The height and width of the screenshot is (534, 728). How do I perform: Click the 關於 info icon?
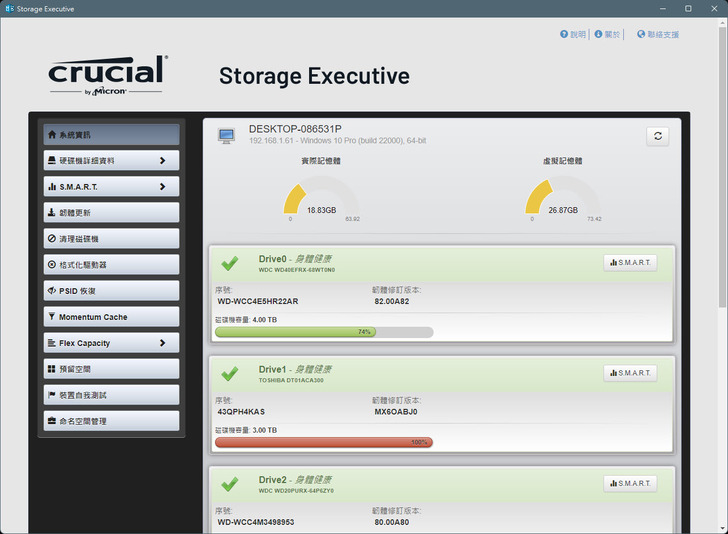click(x=599, y=34)
